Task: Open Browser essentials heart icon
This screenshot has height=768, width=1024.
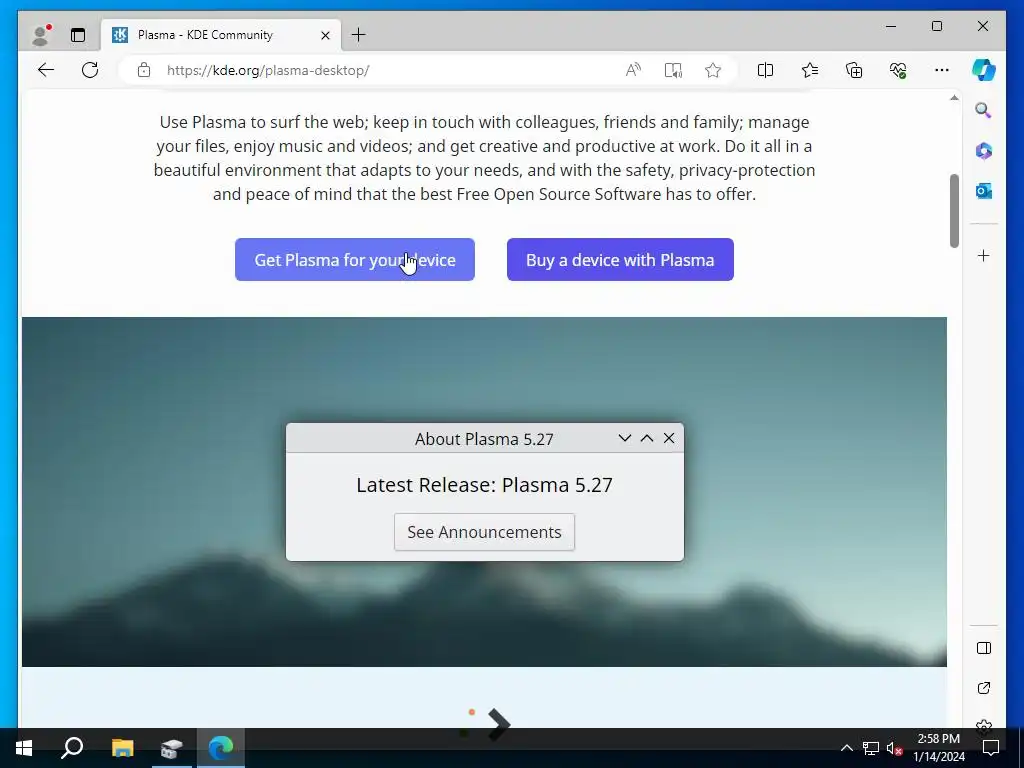Action: [898, 70]
